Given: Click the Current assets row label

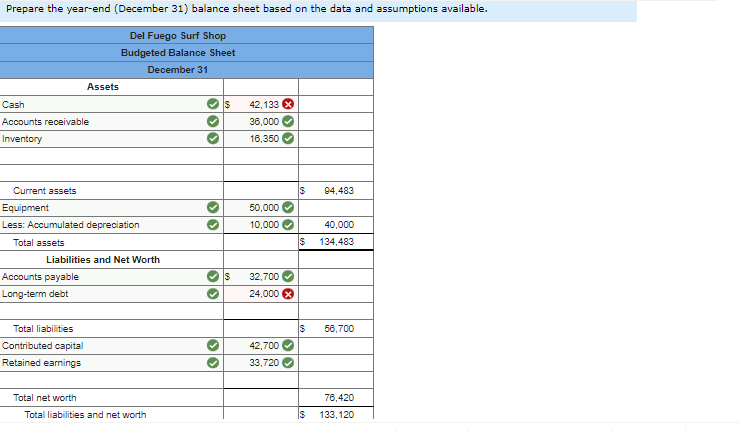Looking at the screenshot, I should (44, 190).
